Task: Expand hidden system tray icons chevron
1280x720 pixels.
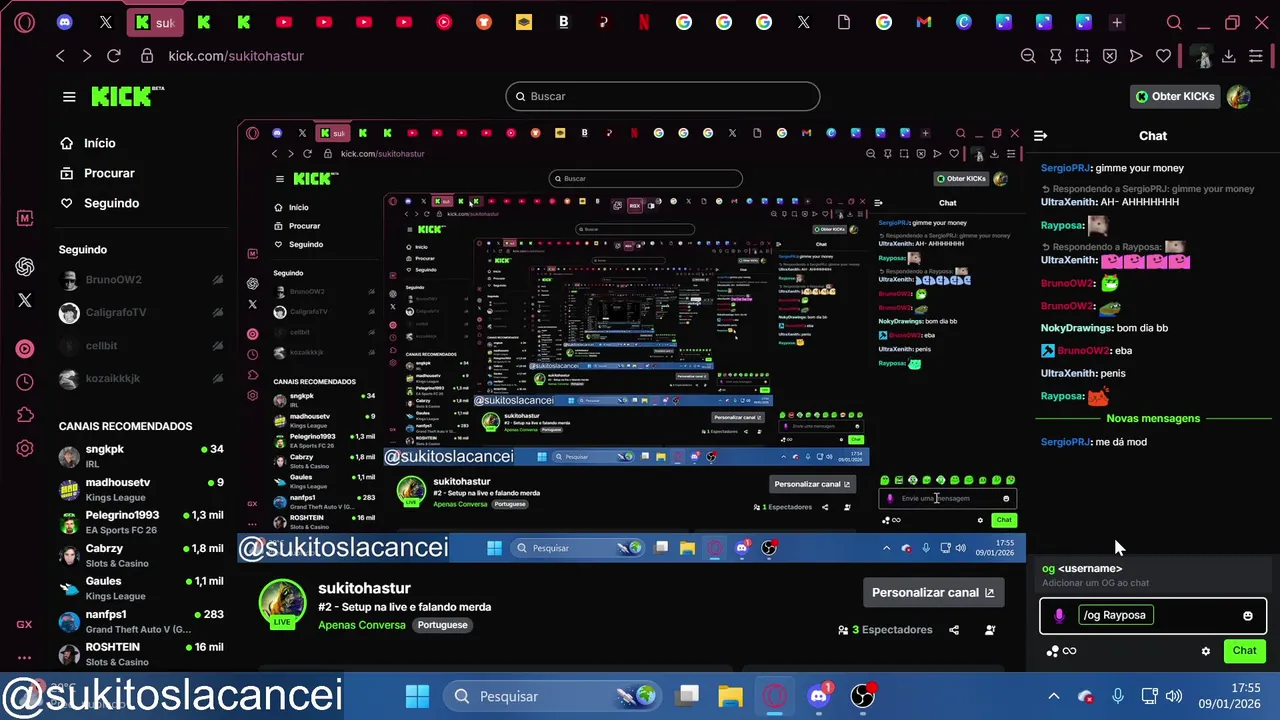Action: pos(1053,696)
